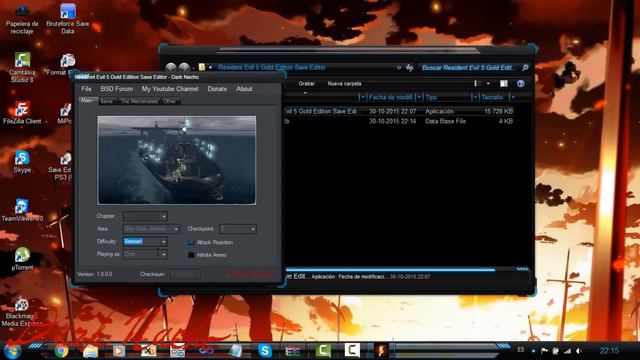Click the volume speaker tray icon
The height and width of the screenshot is (360, 640).
(x=579, y=351)
